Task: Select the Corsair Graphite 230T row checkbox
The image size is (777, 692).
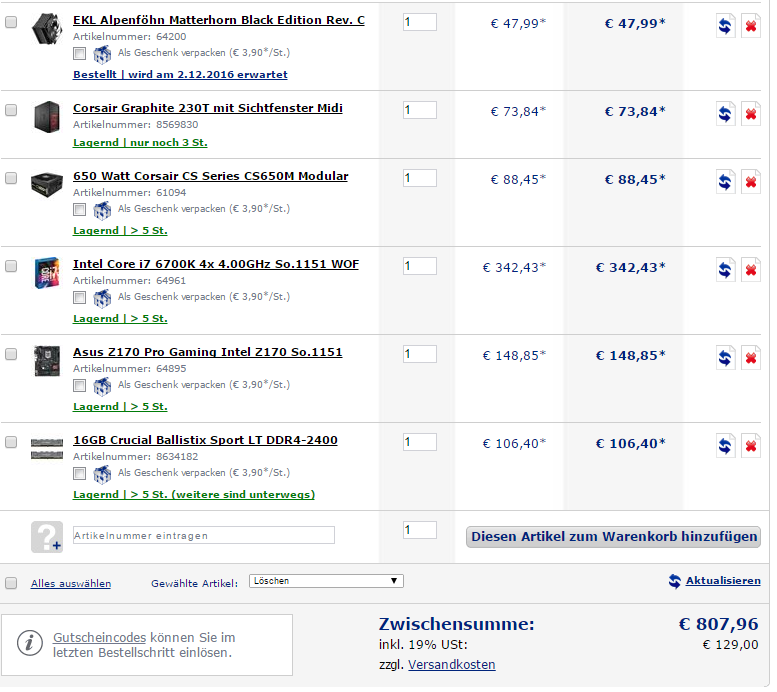Action: 11,110
